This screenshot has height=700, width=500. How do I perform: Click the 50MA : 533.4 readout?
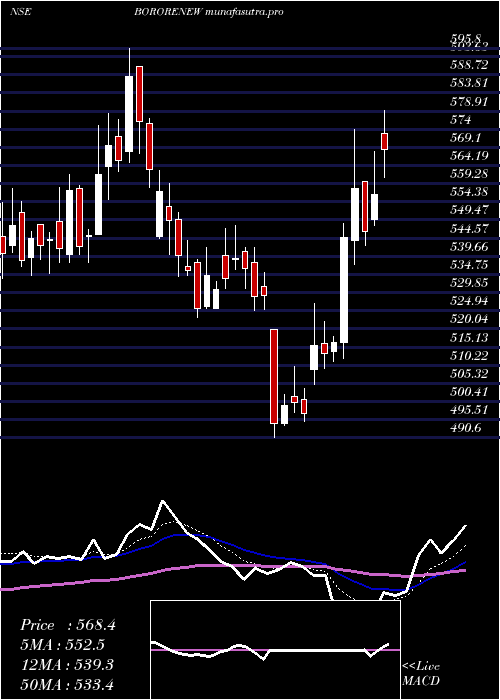click(x=67, y=684)
